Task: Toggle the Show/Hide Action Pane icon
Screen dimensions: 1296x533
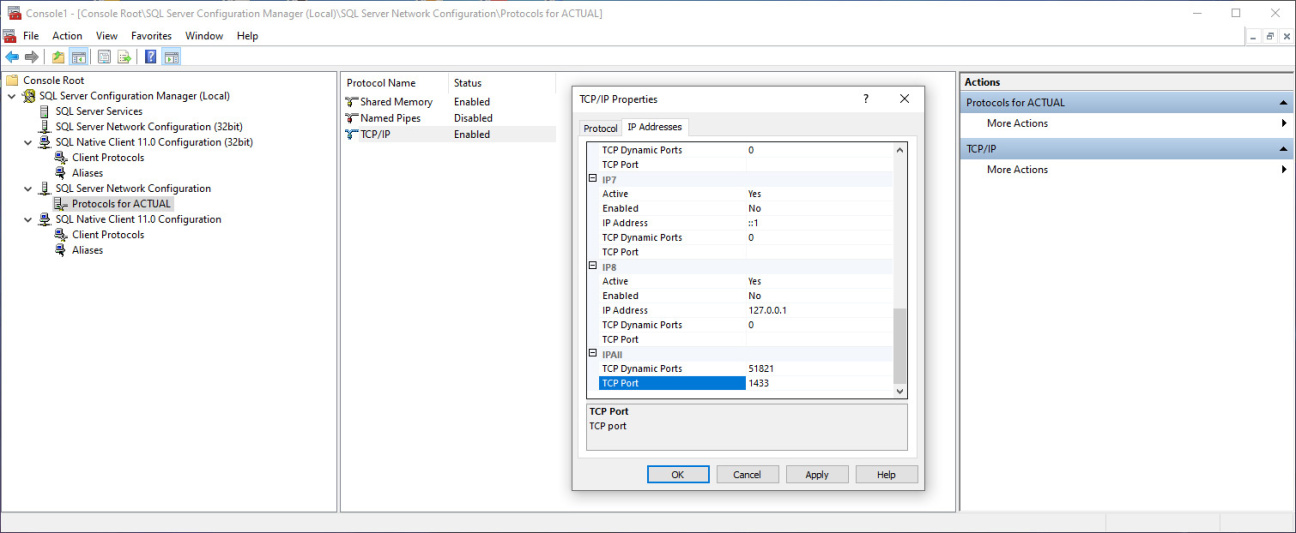Action: click(x=171, y=57)
